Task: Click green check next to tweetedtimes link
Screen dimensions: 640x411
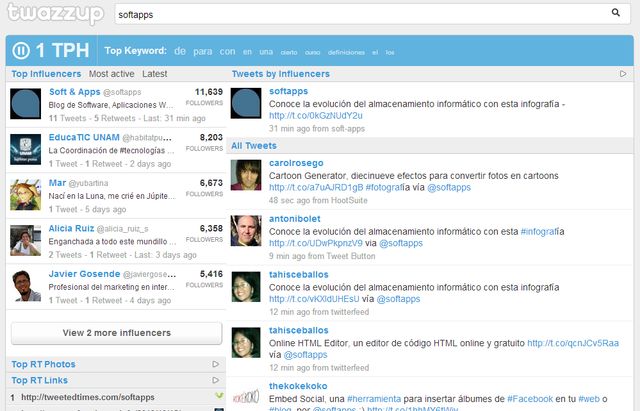Action: [219, 395]
